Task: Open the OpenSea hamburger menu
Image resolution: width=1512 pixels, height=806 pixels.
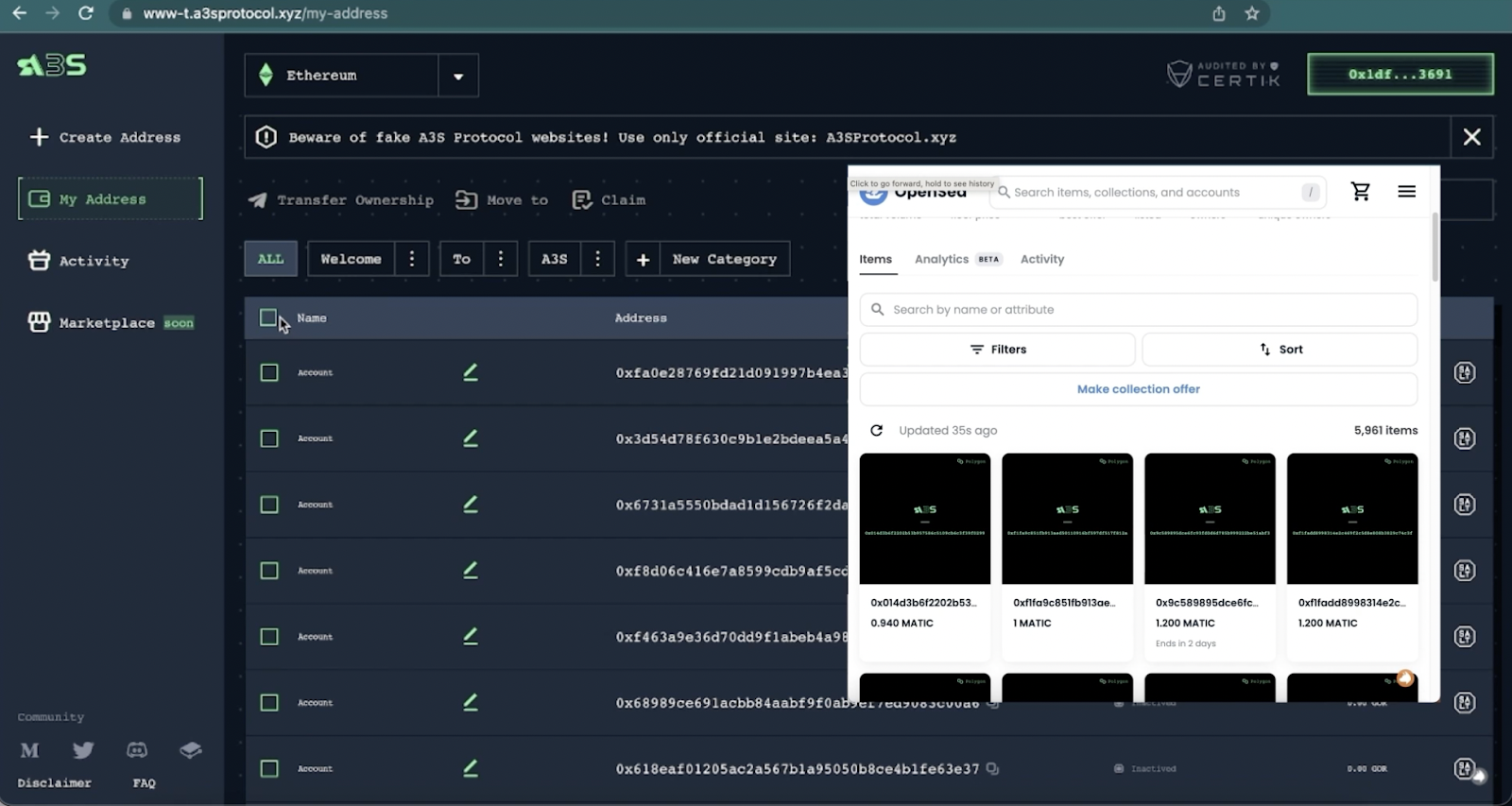Action: [x=1406, y=192]
